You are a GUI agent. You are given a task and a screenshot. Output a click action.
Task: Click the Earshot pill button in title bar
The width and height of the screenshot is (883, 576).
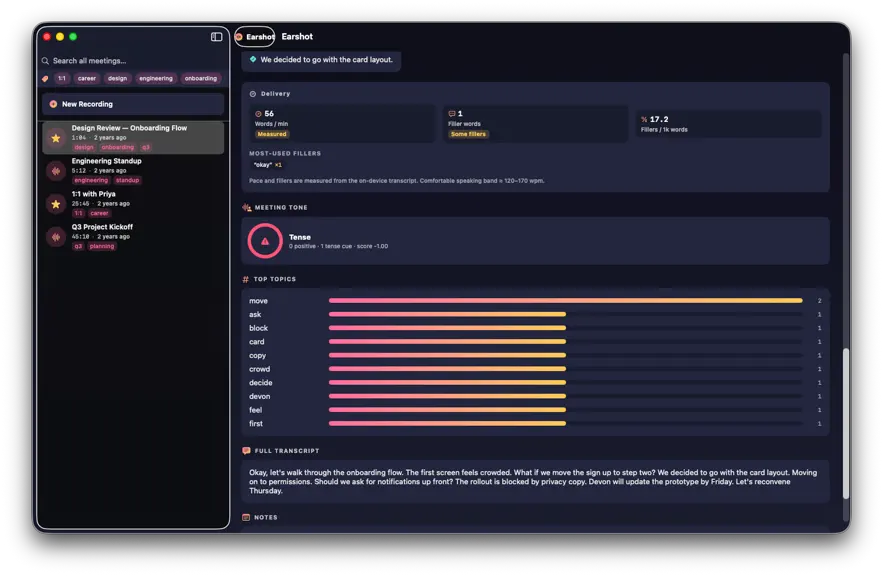255,37
